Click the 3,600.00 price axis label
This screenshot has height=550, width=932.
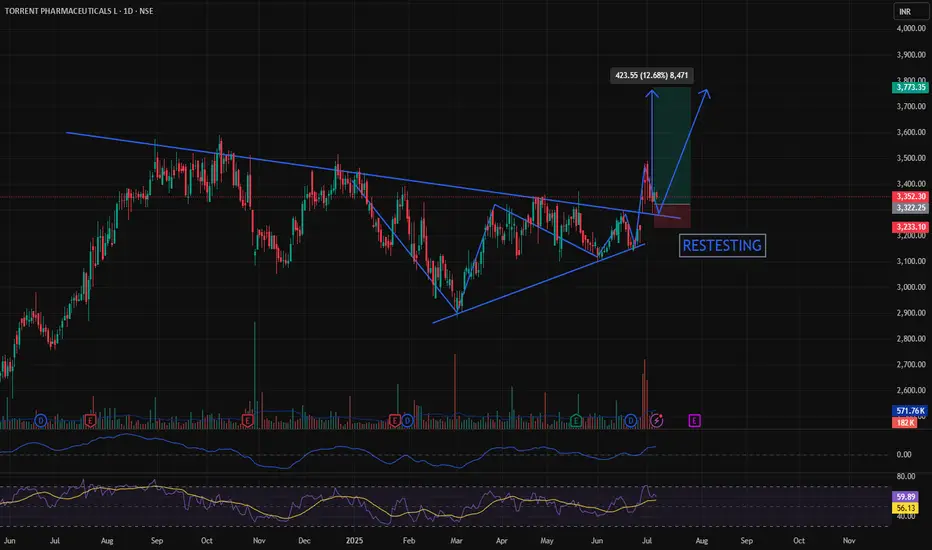(911, 132)
